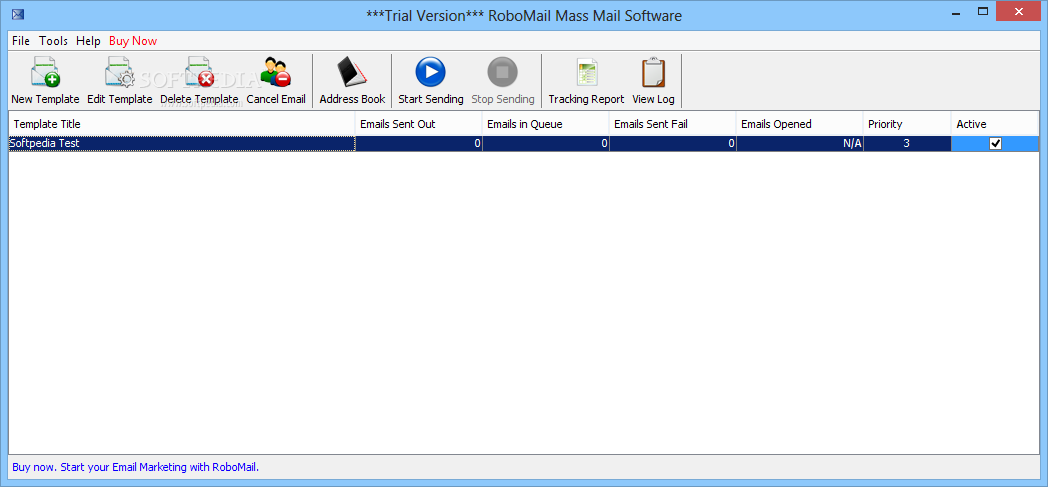The image size is (1048, 487).
Task: Click the N/A Emails Opened cell
Action: coord(799,143)
